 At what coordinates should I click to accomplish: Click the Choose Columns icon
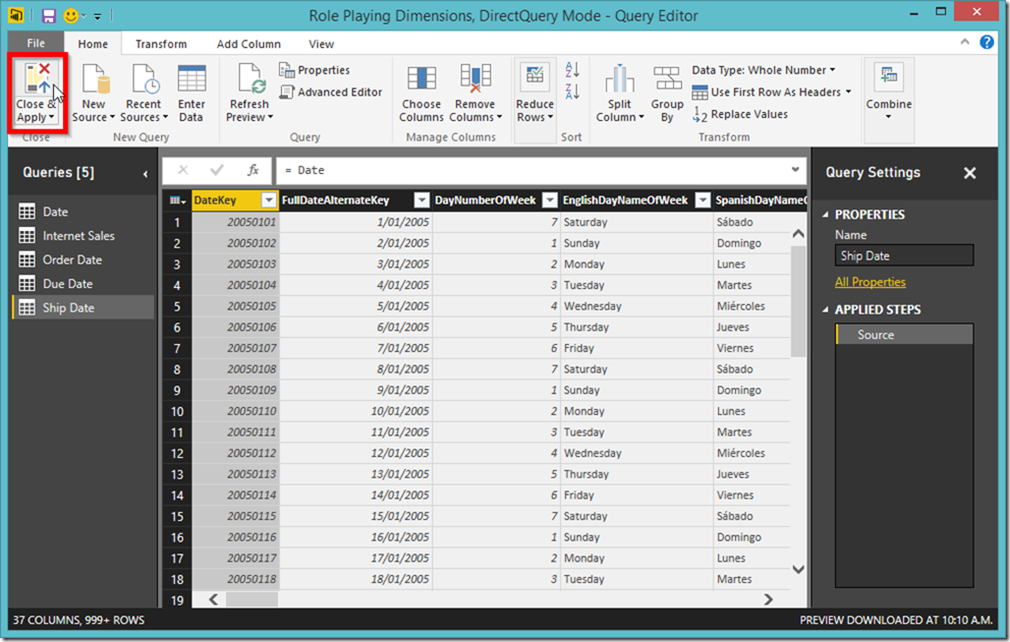[421, 78]
